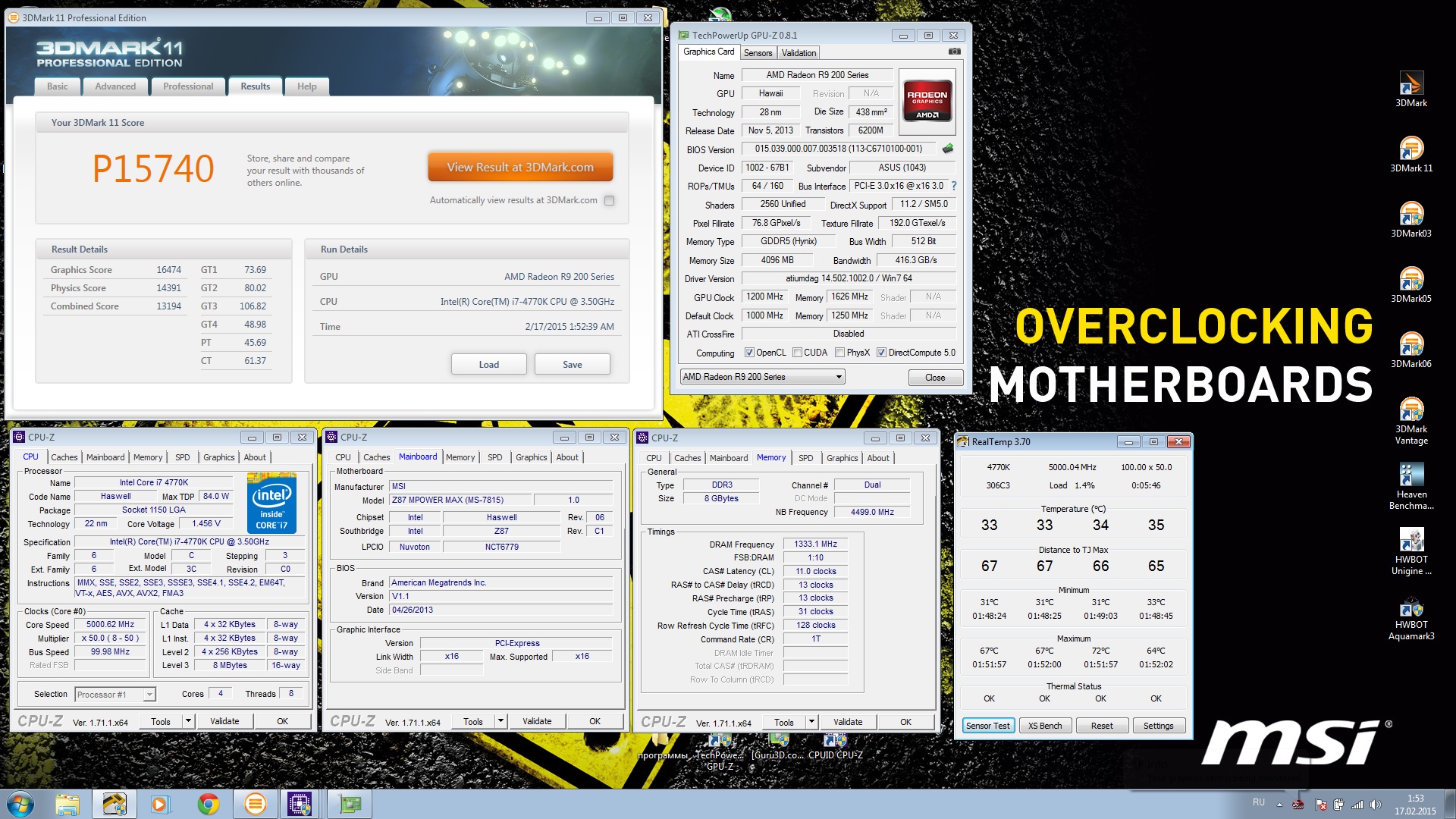The image size is (1456, 819).
Task: Click the Close button in GPU-Z
Action: tap(935, 377)
